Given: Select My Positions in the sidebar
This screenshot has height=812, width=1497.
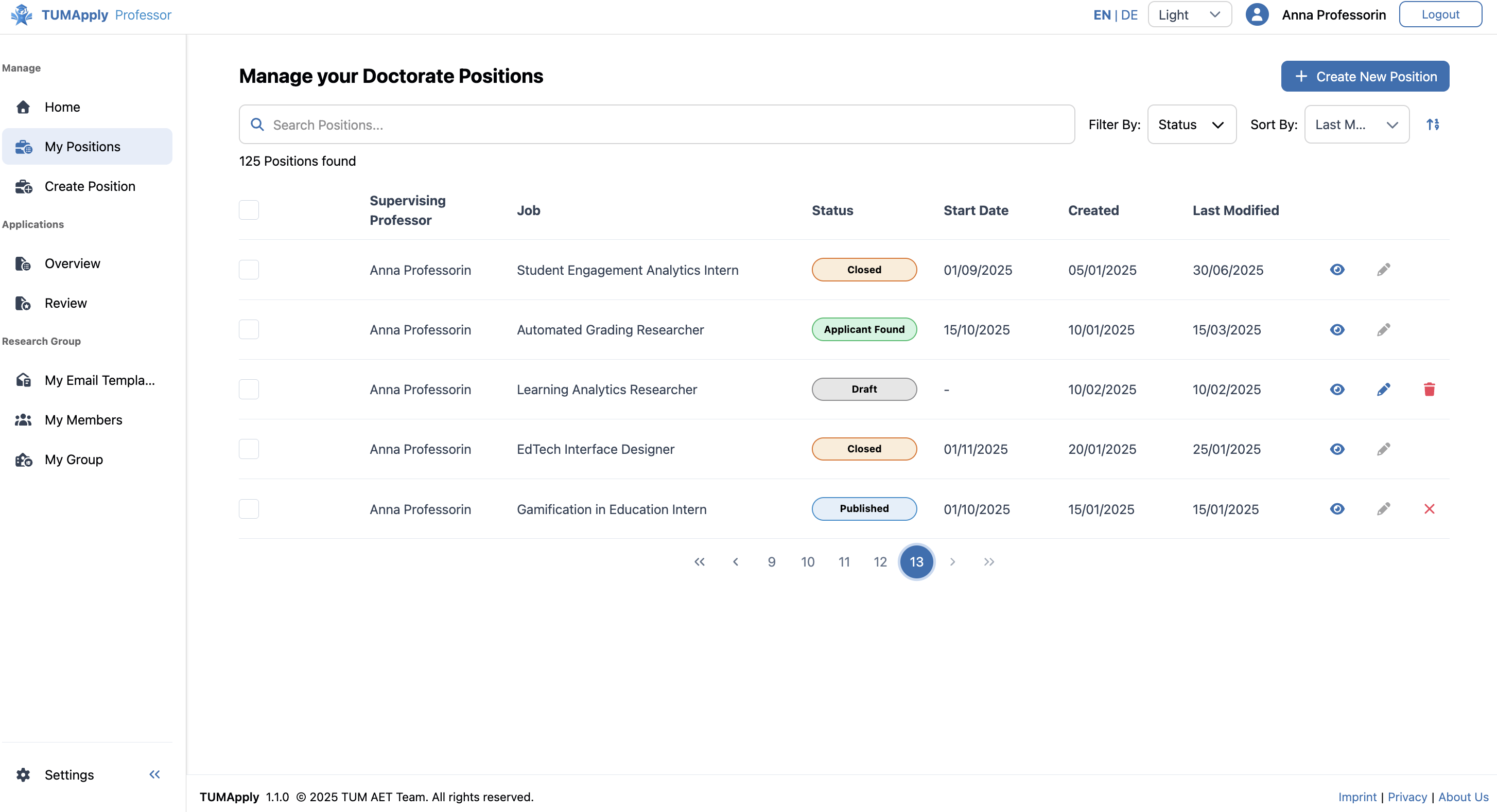Looking at the screenshot, I should (x=82, y=146).
